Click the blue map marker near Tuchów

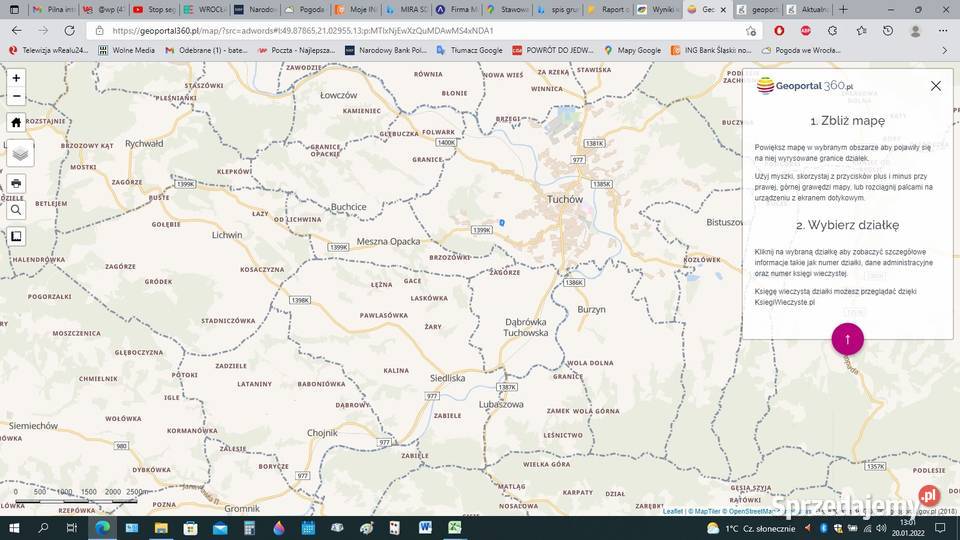[502, 222]
